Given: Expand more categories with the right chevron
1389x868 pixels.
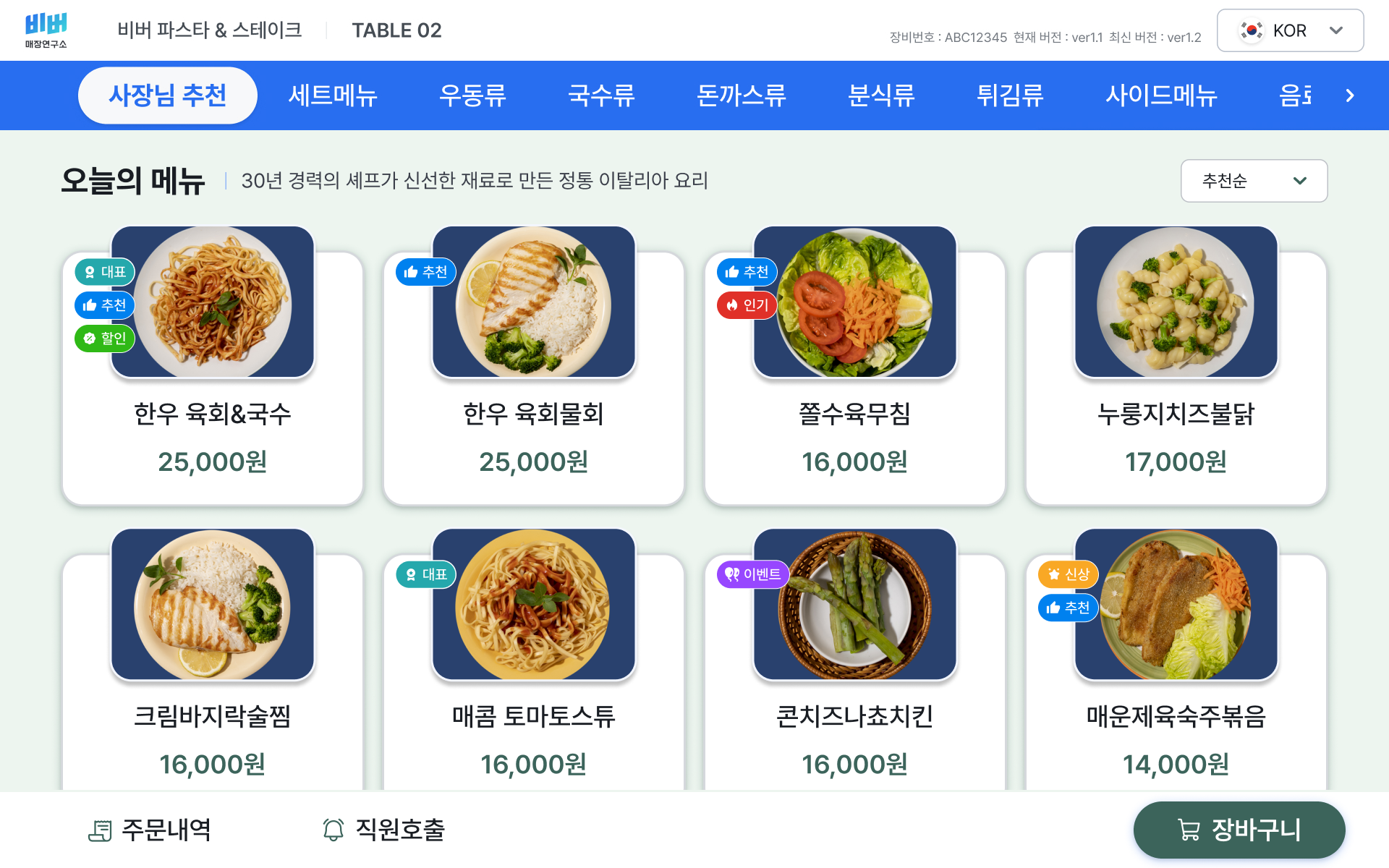Looking at the screenshot, I should [x=1350, y=95].
